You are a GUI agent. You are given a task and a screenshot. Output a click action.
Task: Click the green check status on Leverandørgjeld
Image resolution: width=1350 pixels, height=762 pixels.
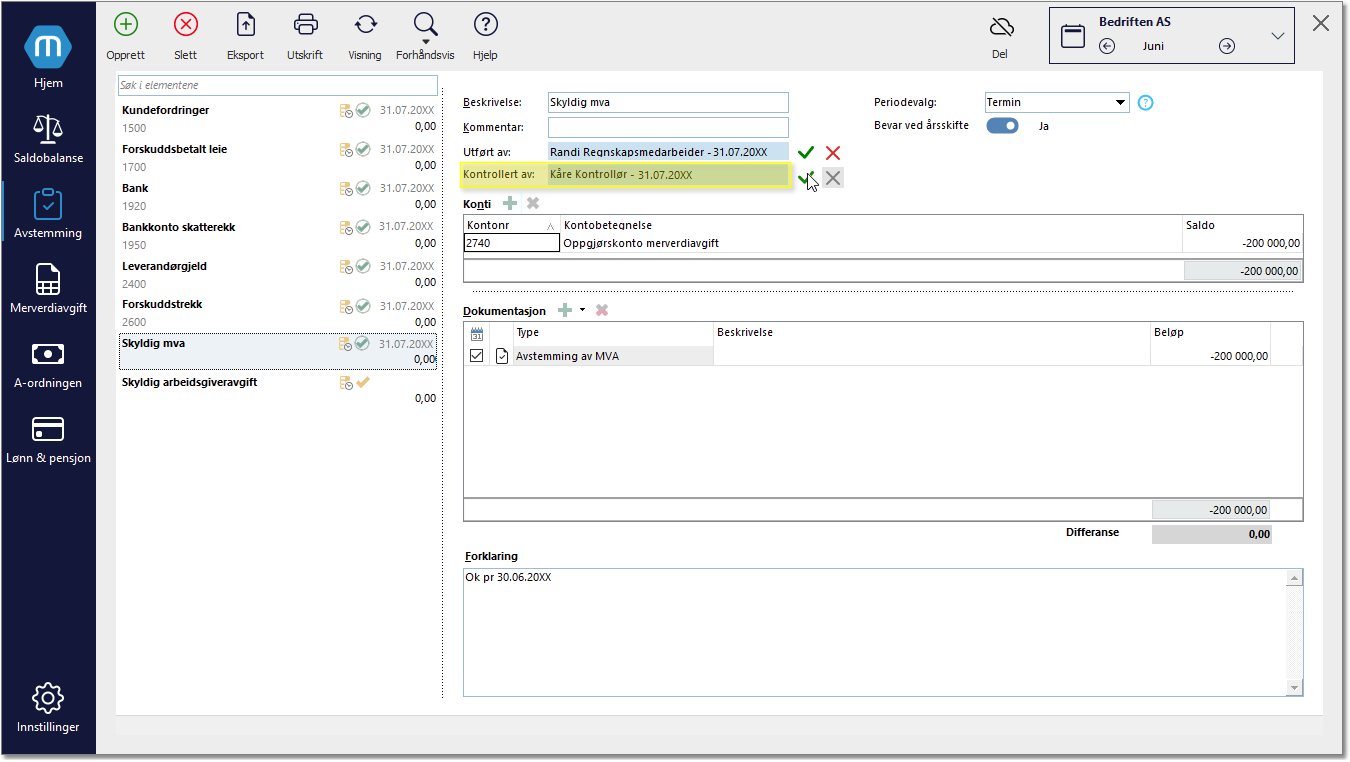[x=363, y=266]
